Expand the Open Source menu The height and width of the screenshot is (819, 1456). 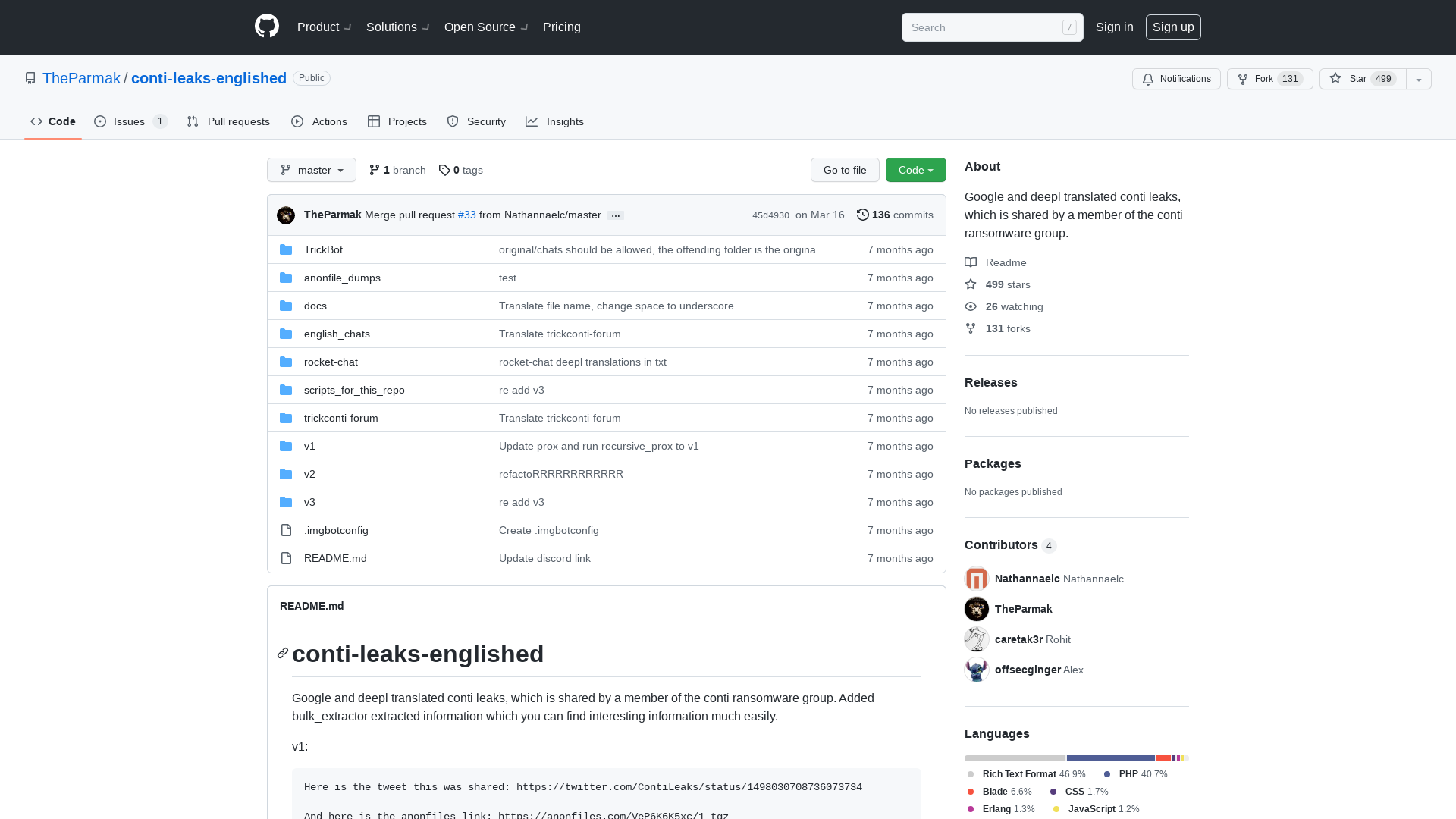(x=487, y=27)
